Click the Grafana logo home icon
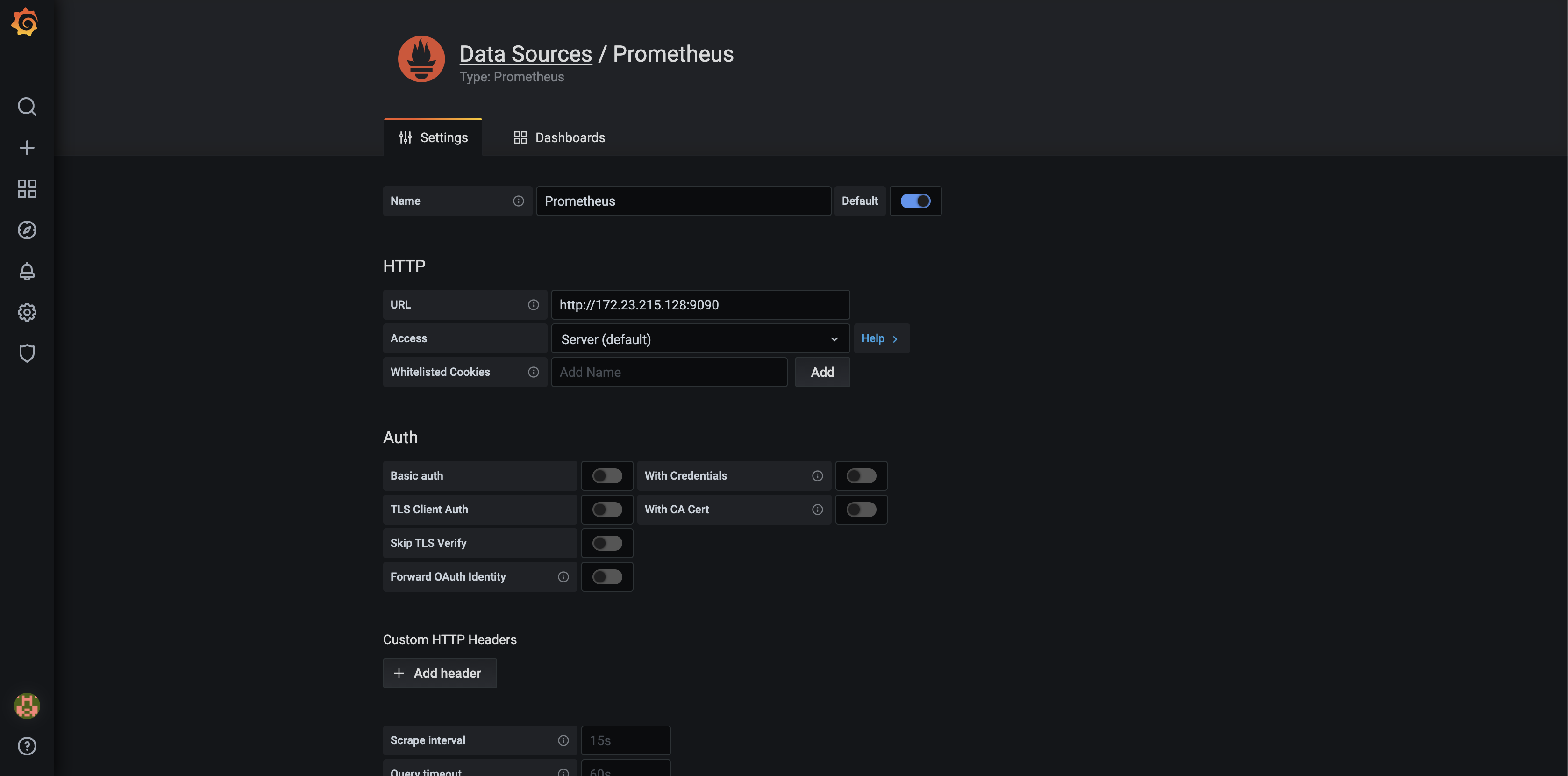The width and height of the screenshot is (1568, 776). (x=25, y=22)
